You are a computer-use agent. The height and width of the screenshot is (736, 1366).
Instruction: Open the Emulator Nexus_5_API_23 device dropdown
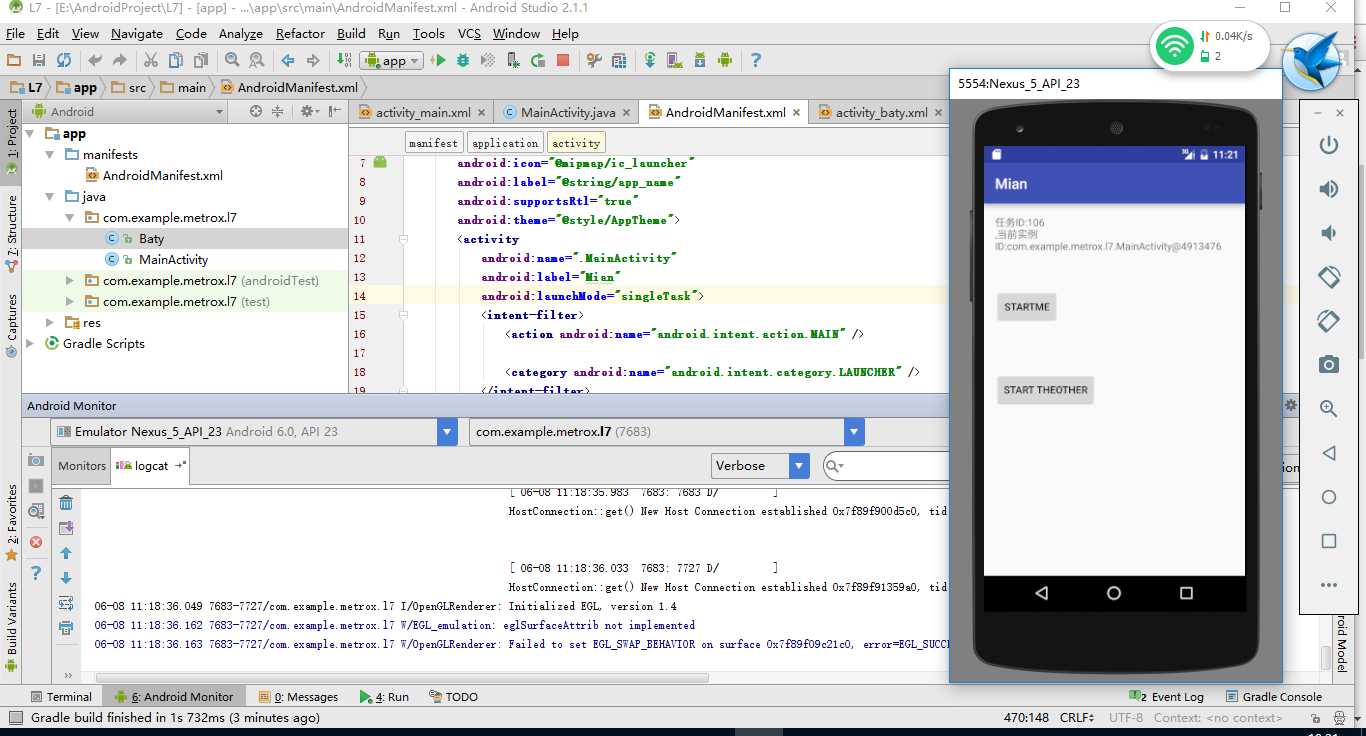[447, 432]
